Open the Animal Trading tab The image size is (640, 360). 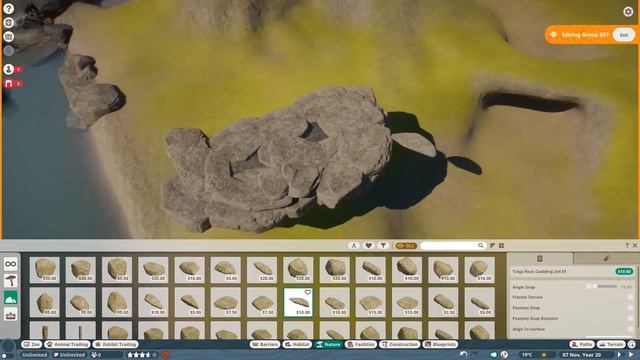(x=68, y=344)
